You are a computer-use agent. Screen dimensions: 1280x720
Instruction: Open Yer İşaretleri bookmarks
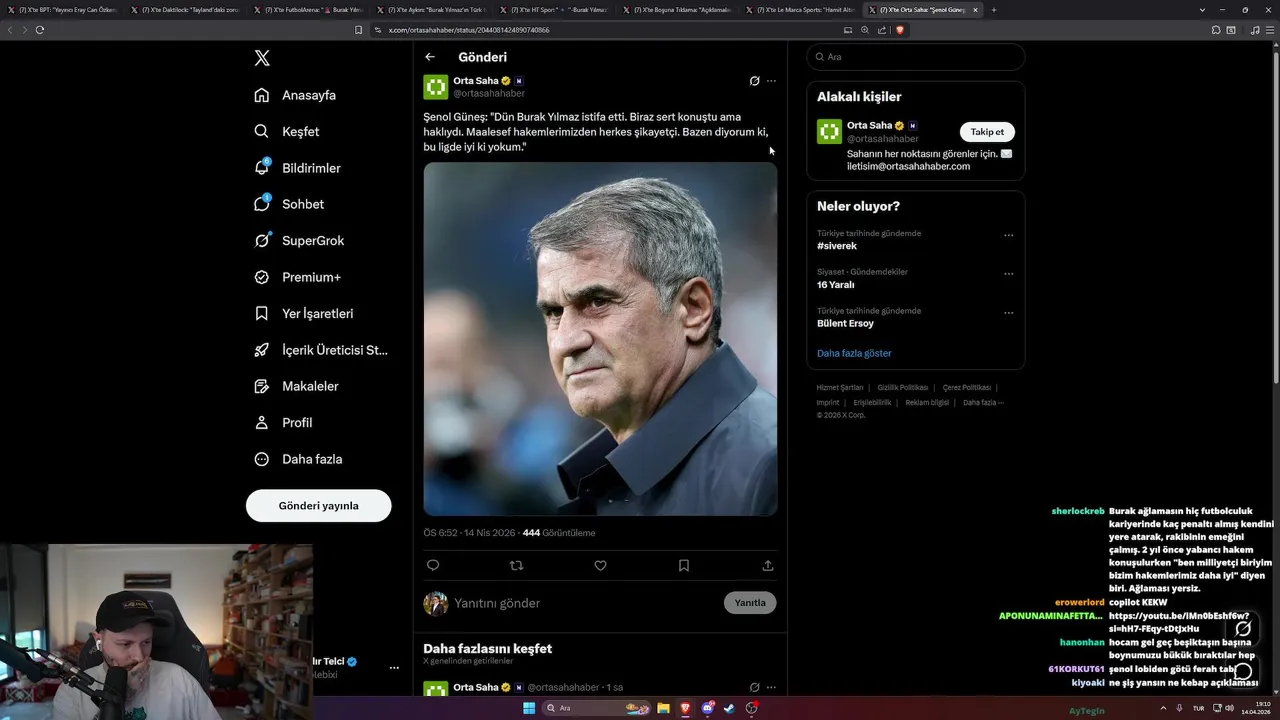tap(304, 313)
